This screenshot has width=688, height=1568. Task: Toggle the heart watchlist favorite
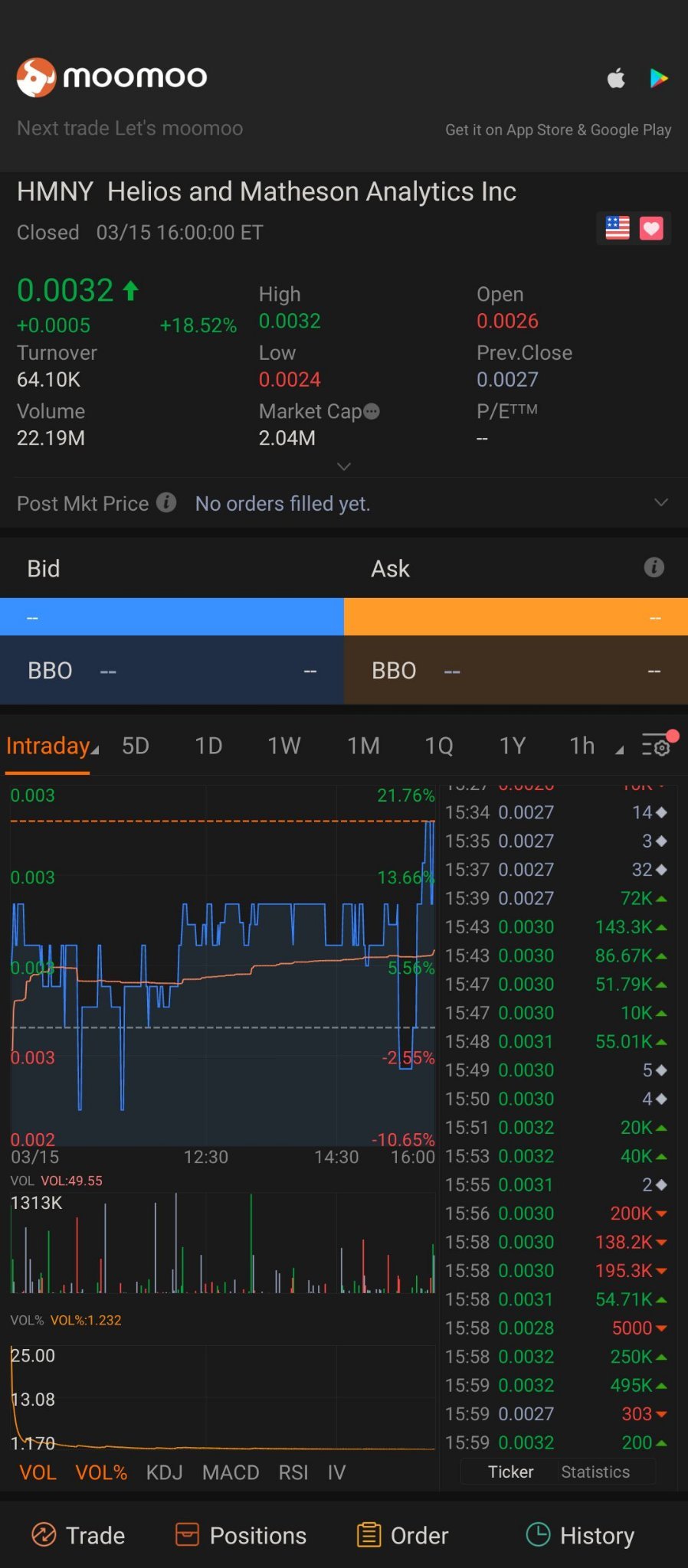click(x=651, y=228)
